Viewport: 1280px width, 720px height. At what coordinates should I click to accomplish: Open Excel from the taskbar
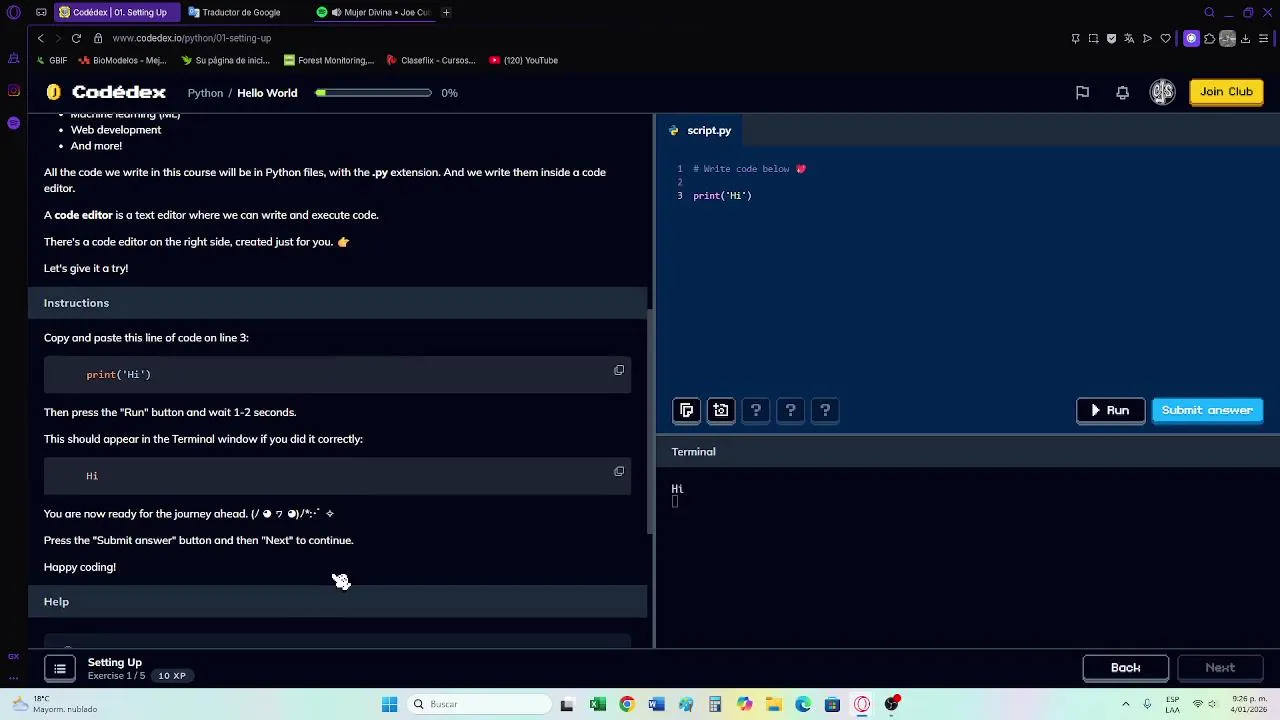tap(597, 704)
